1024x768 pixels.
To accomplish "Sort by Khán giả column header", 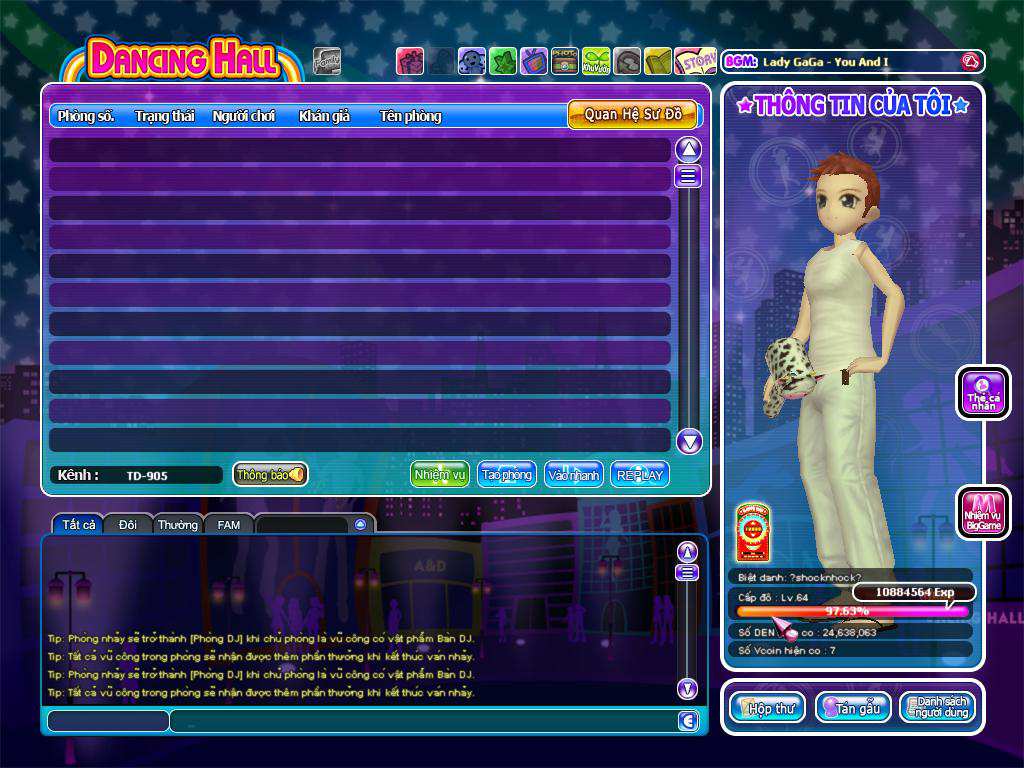I will (x=325, y=116).
